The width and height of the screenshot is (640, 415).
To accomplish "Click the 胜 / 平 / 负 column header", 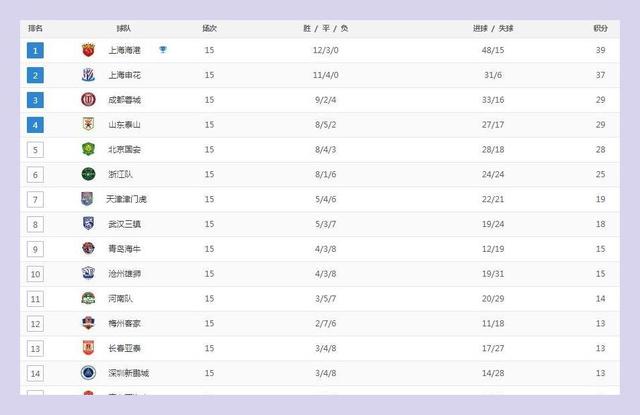I will [x=325, y=28].
